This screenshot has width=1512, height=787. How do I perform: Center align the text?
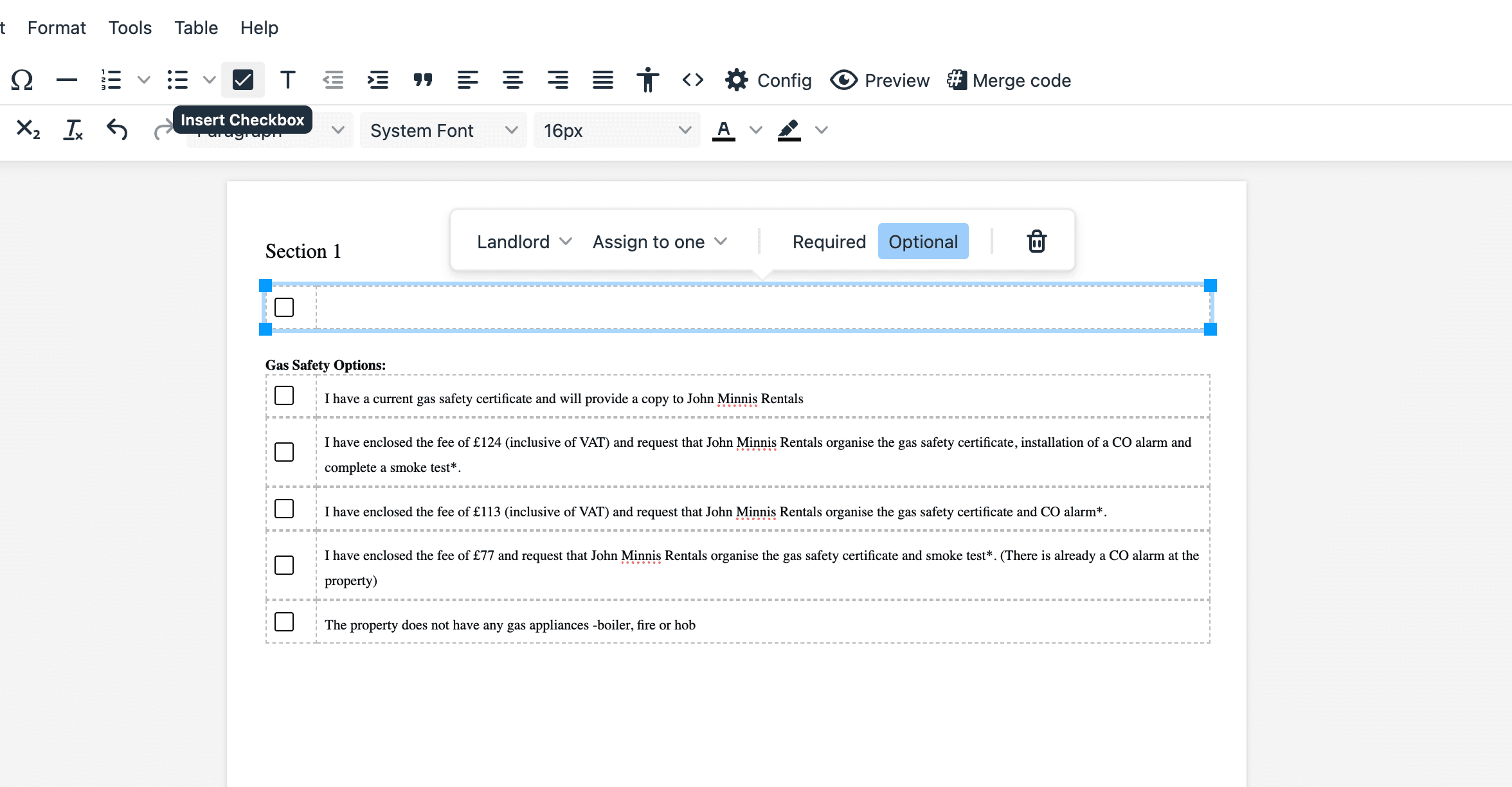pyautogui.click(x=512, y=80)
